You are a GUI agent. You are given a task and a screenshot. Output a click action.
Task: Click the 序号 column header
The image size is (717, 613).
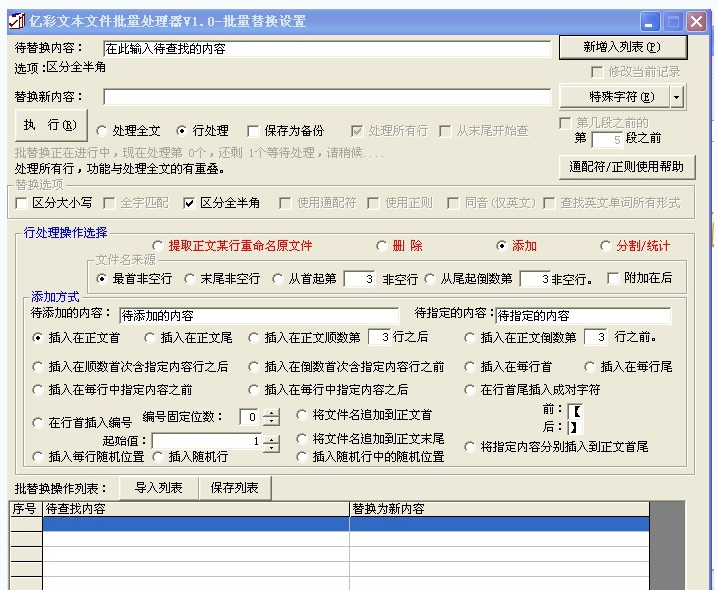(x=26, y=509)
